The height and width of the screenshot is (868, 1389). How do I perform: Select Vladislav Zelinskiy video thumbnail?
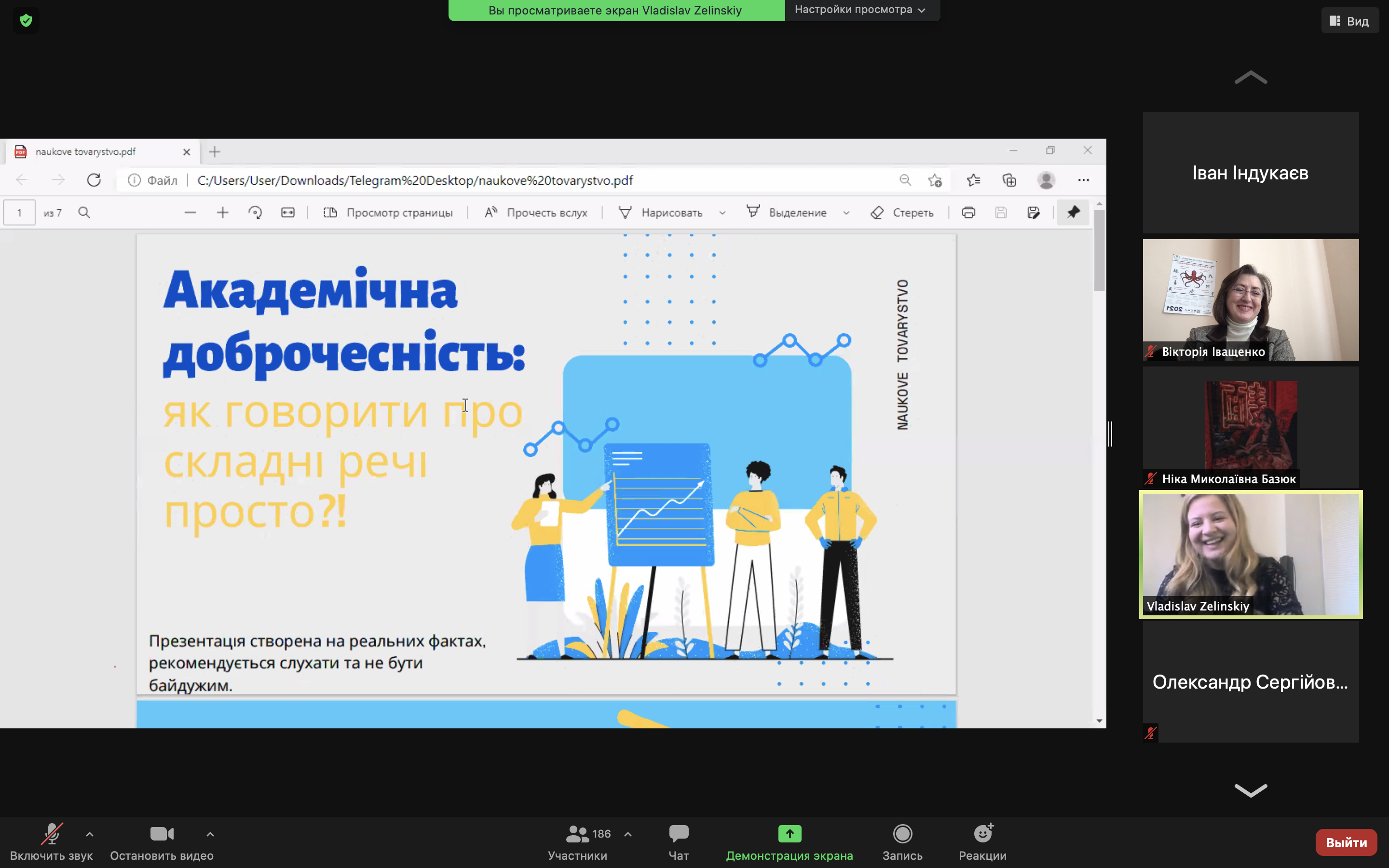coord(1250,554)
